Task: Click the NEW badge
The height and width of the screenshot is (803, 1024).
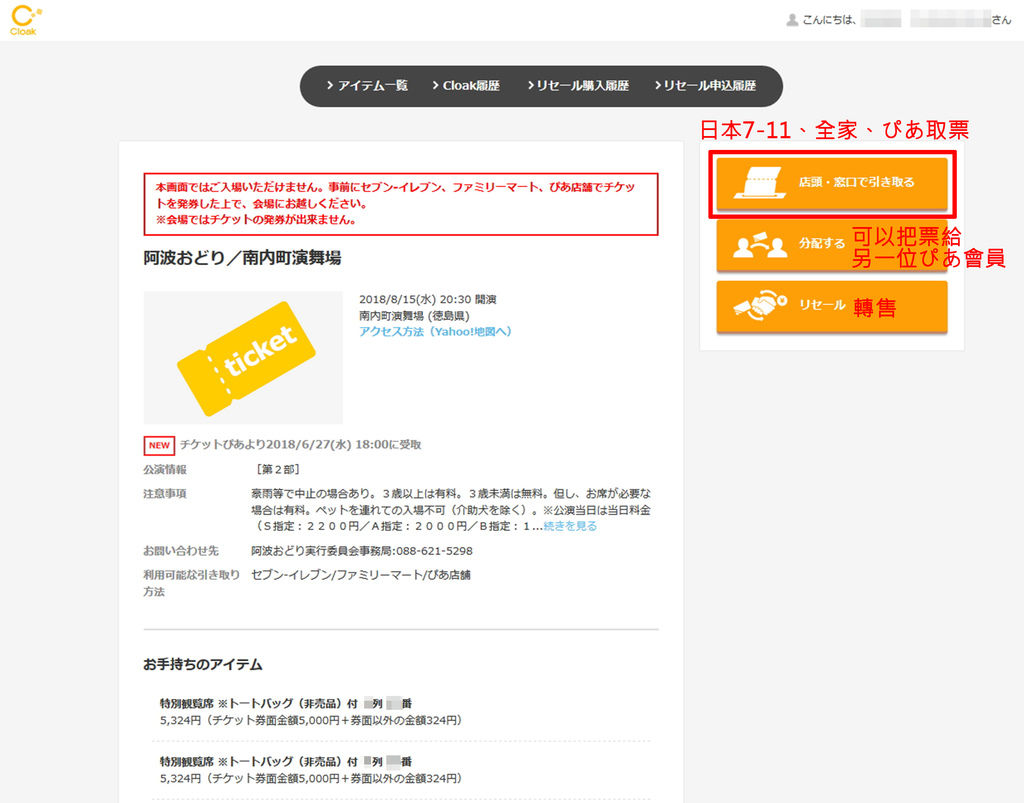Action: pos(159,445)
